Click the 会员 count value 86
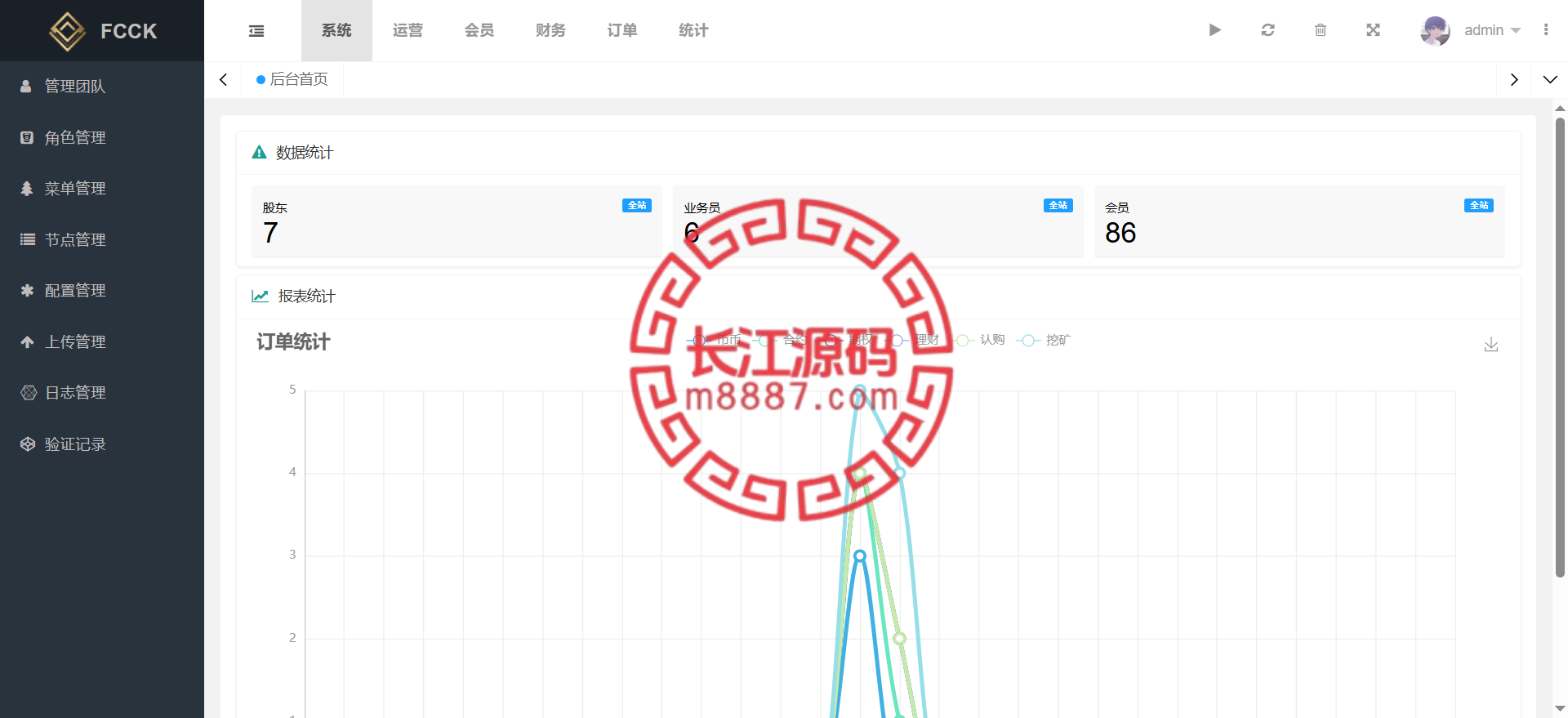This screenshot has height=718, width=1568. click(x=1120, y=234)
